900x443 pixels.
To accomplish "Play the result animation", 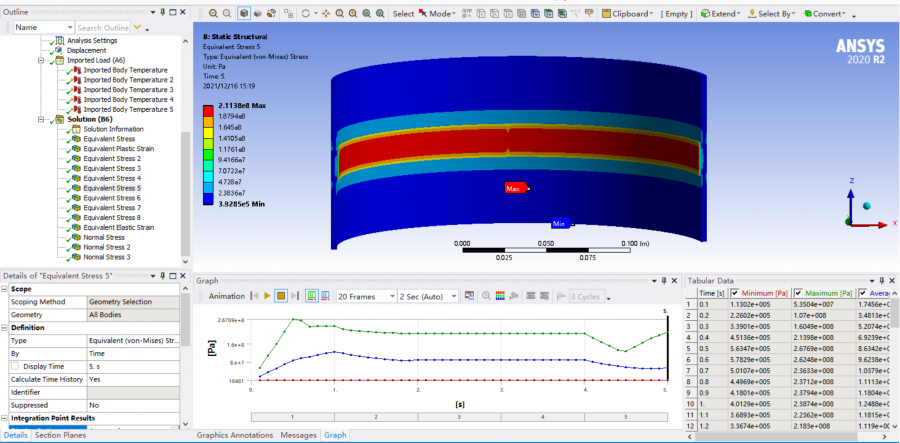I will click(x=267, y=296).
